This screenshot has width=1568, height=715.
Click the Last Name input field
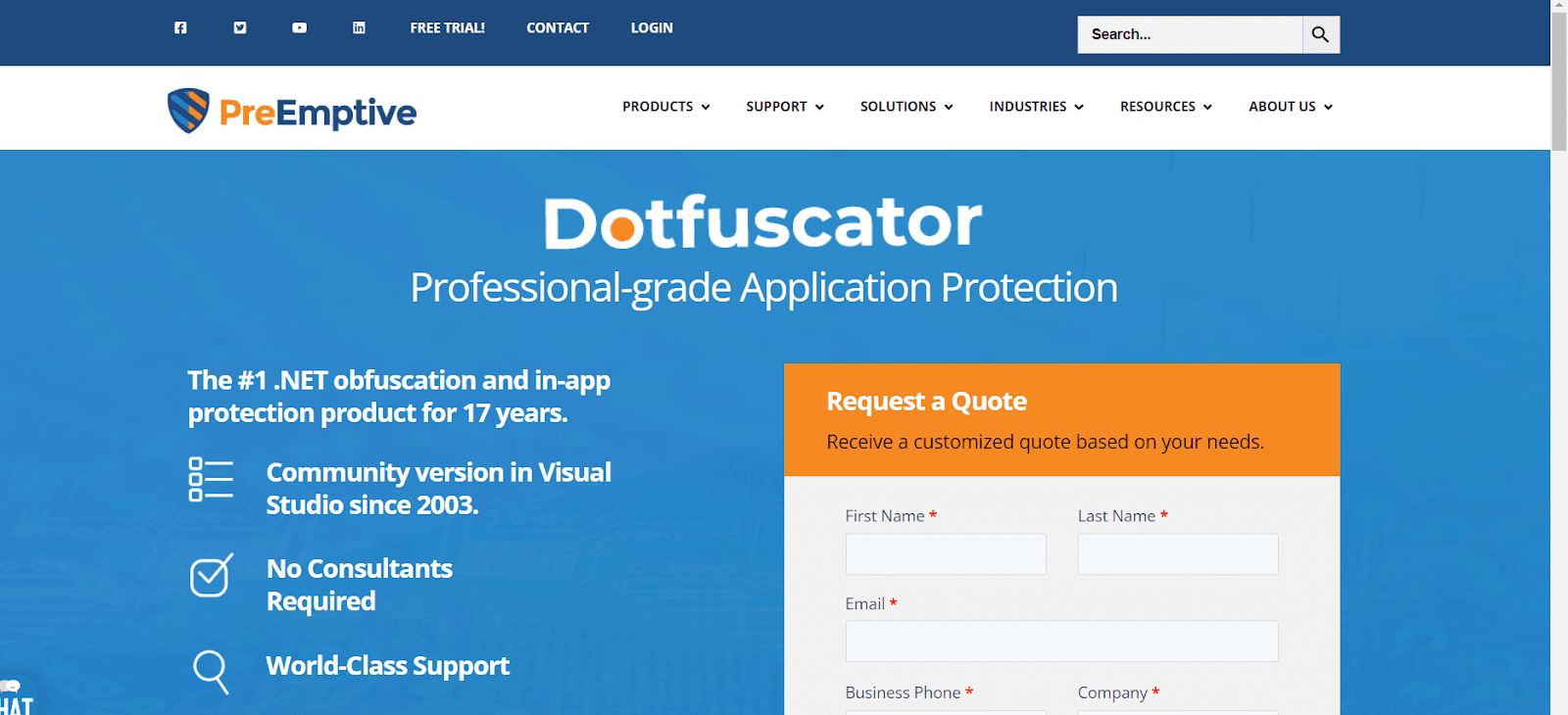point(1178,554)
